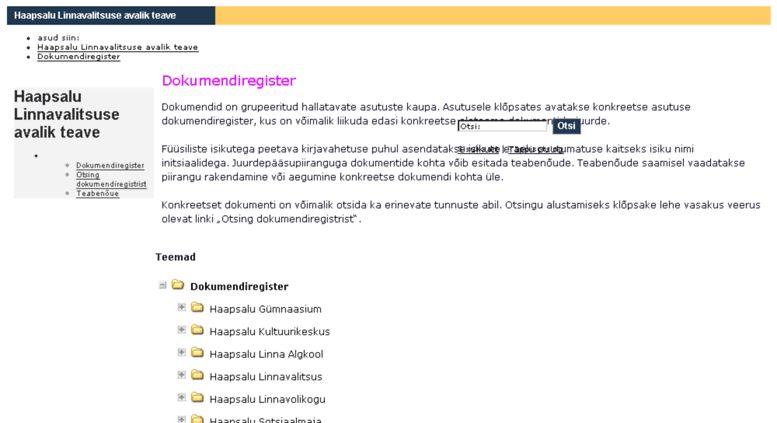
Task: Open Otsing dokumendiregistrist sidebar link
Action: click(x=111, y=179)
